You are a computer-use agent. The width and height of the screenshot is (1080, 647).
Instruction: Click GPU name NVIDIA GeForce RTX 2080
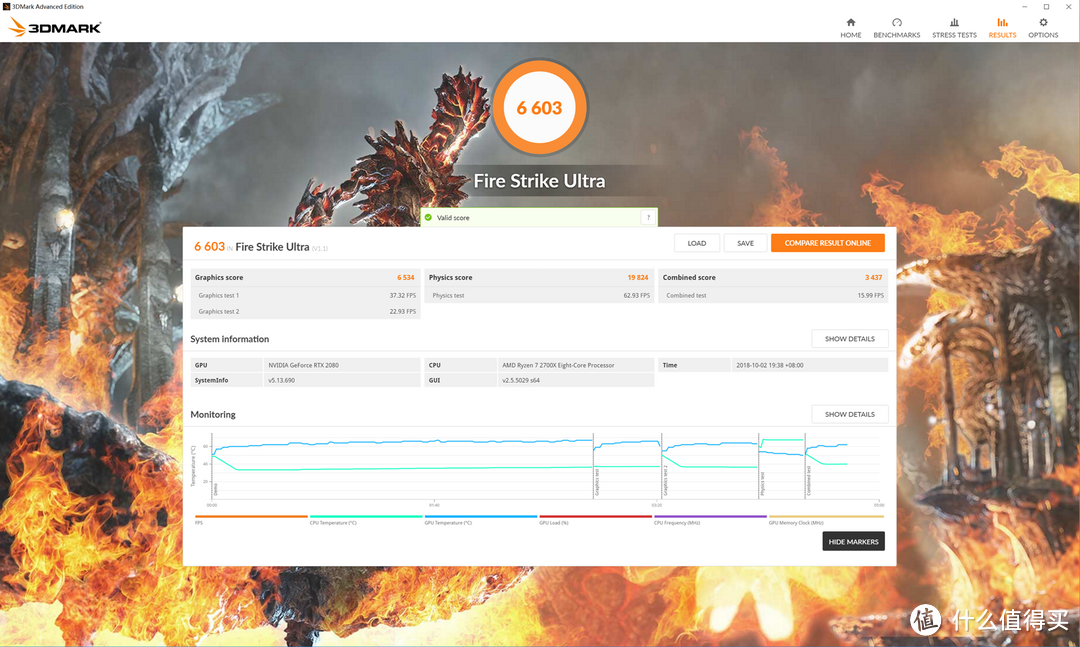[x=304, y=365]
